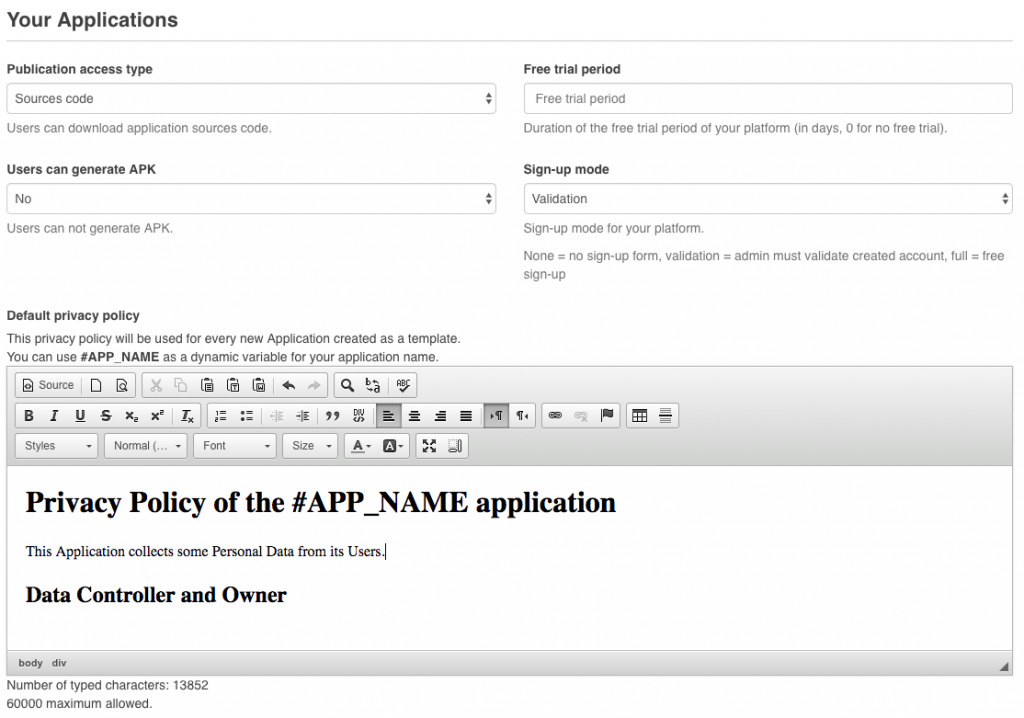Click the Free trial period field
This screenshot has height=718, width=1024.
coord(768,99)
